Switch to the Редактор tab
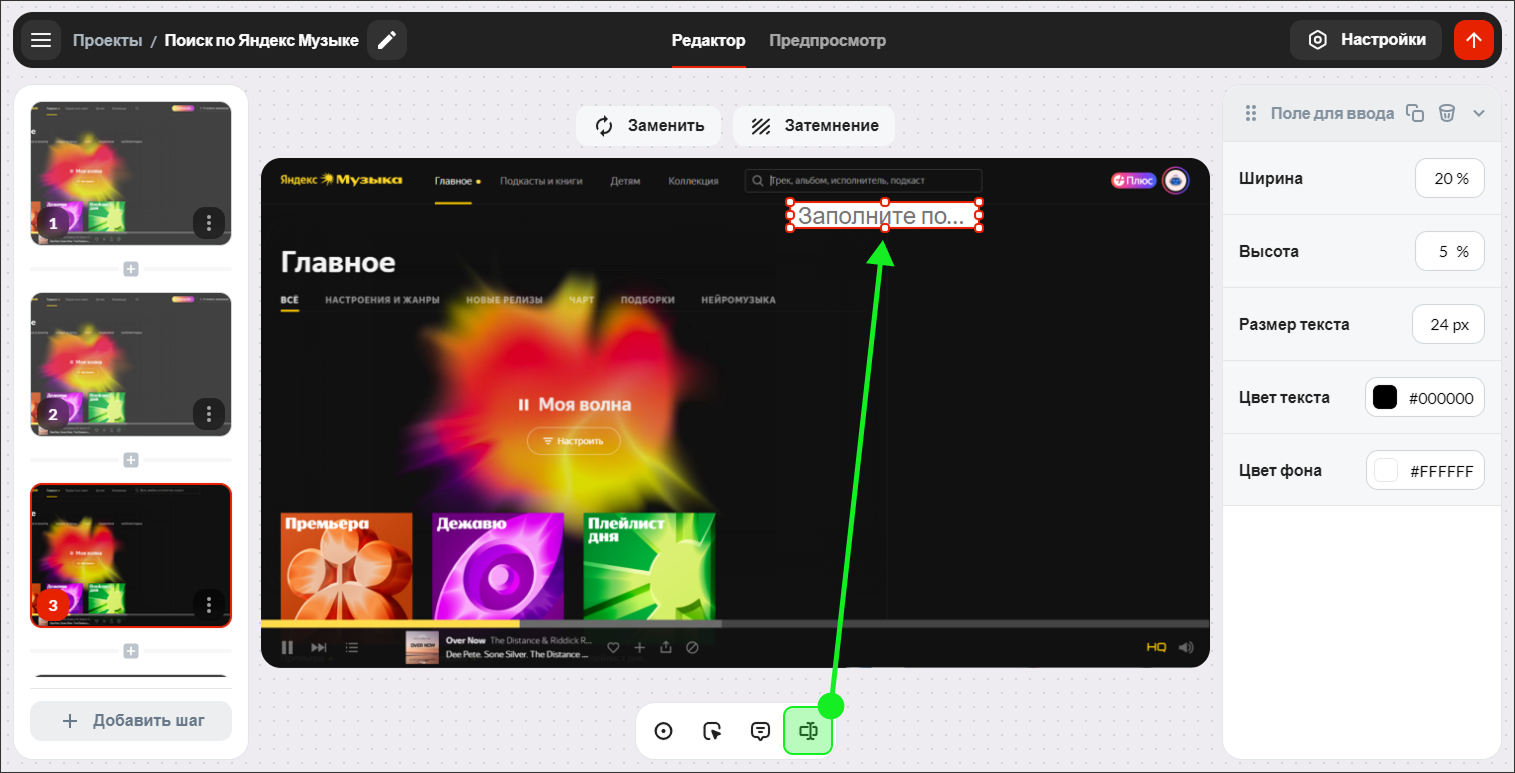Image resolution: width=1515 pixels, height=773 pixels. pos(708,41)
